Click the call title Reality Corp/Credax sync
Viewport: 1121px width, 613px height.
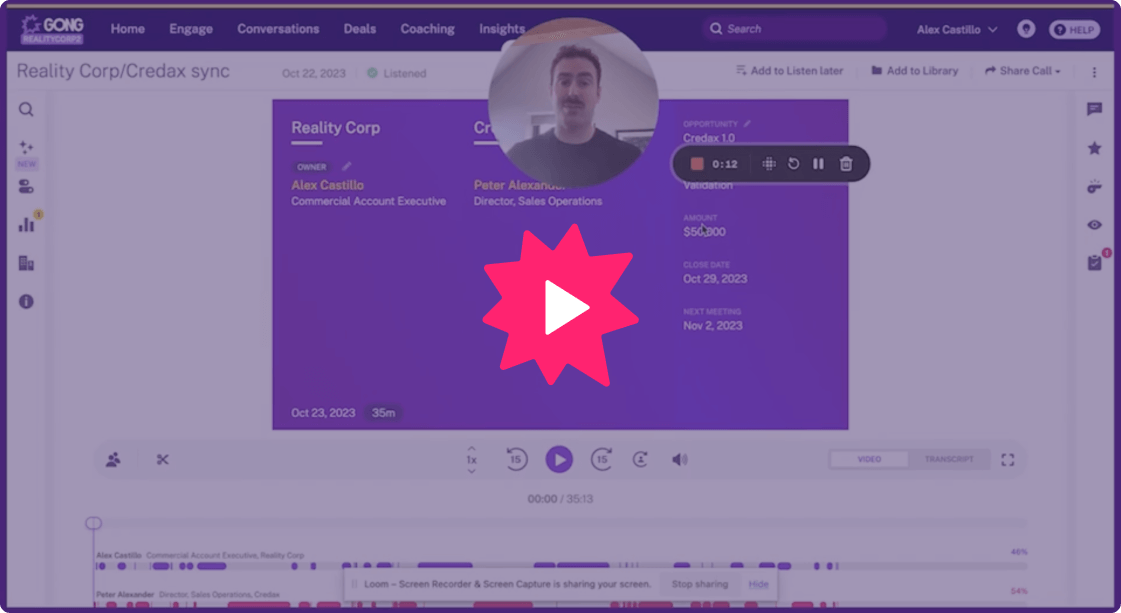(123, 72)
